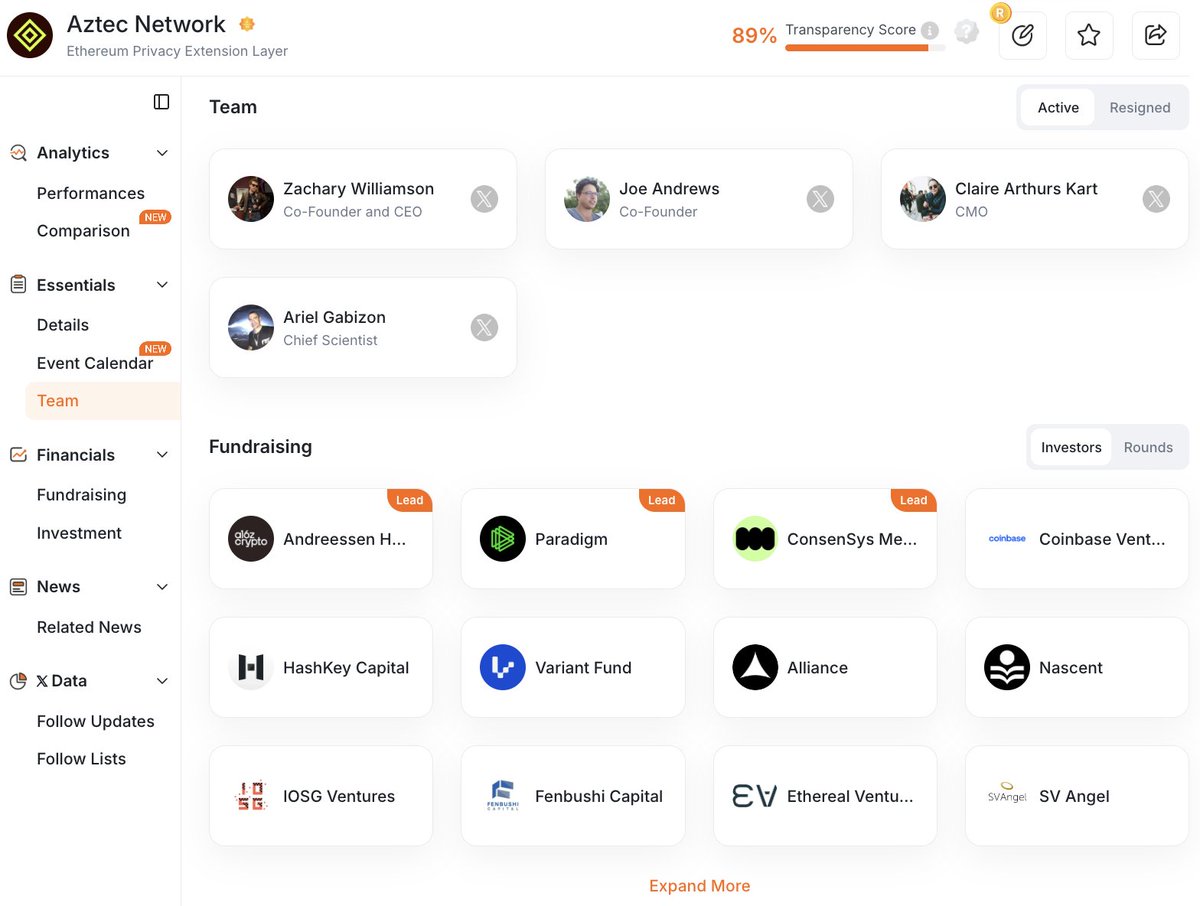Show fundraising Rounds view
The height and width of the screenshot is (906, 1200).
1148,447
